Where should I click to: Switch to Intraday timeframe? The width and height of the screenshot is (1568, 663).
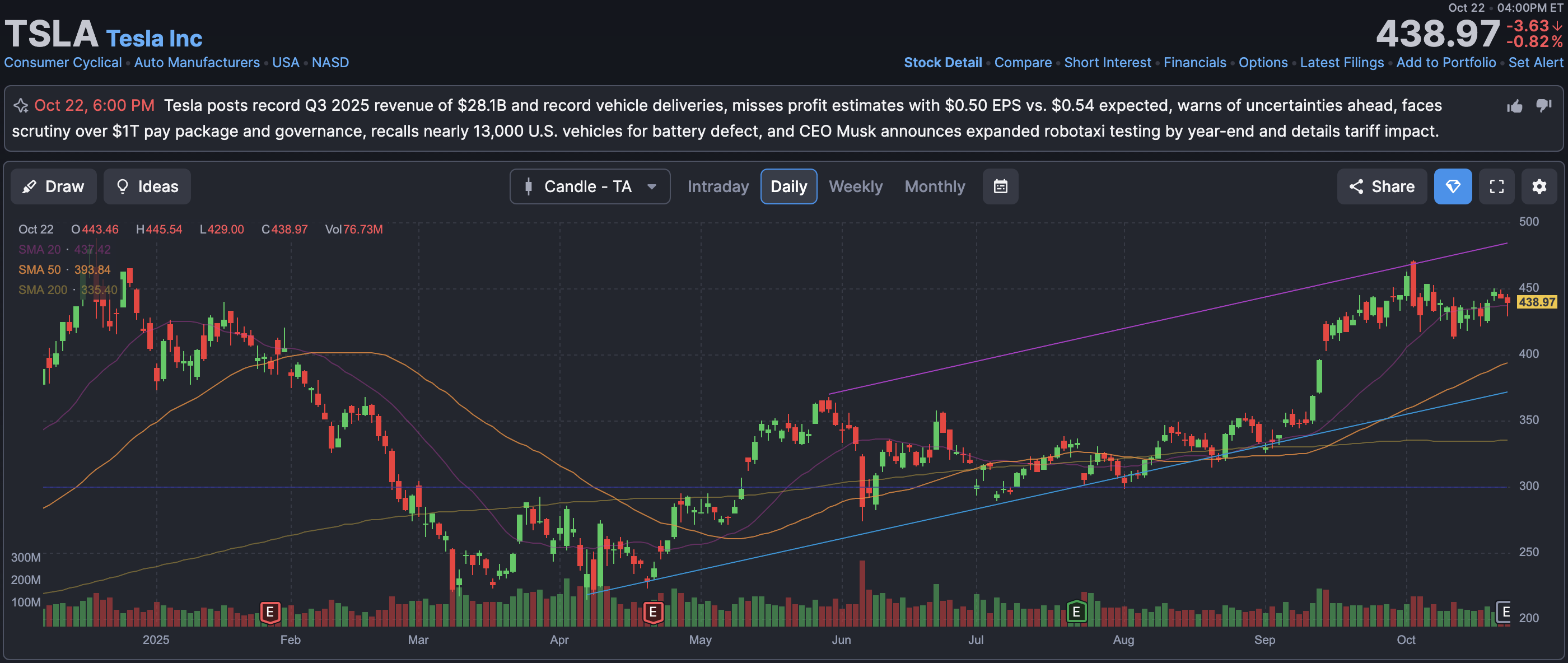pos(718,186)
